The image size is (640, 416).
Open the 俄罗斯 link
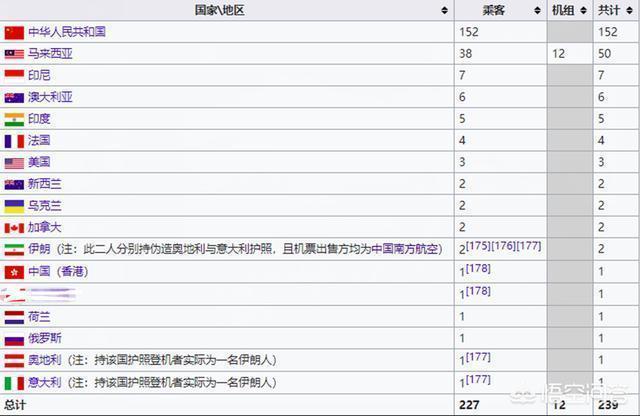45,338
